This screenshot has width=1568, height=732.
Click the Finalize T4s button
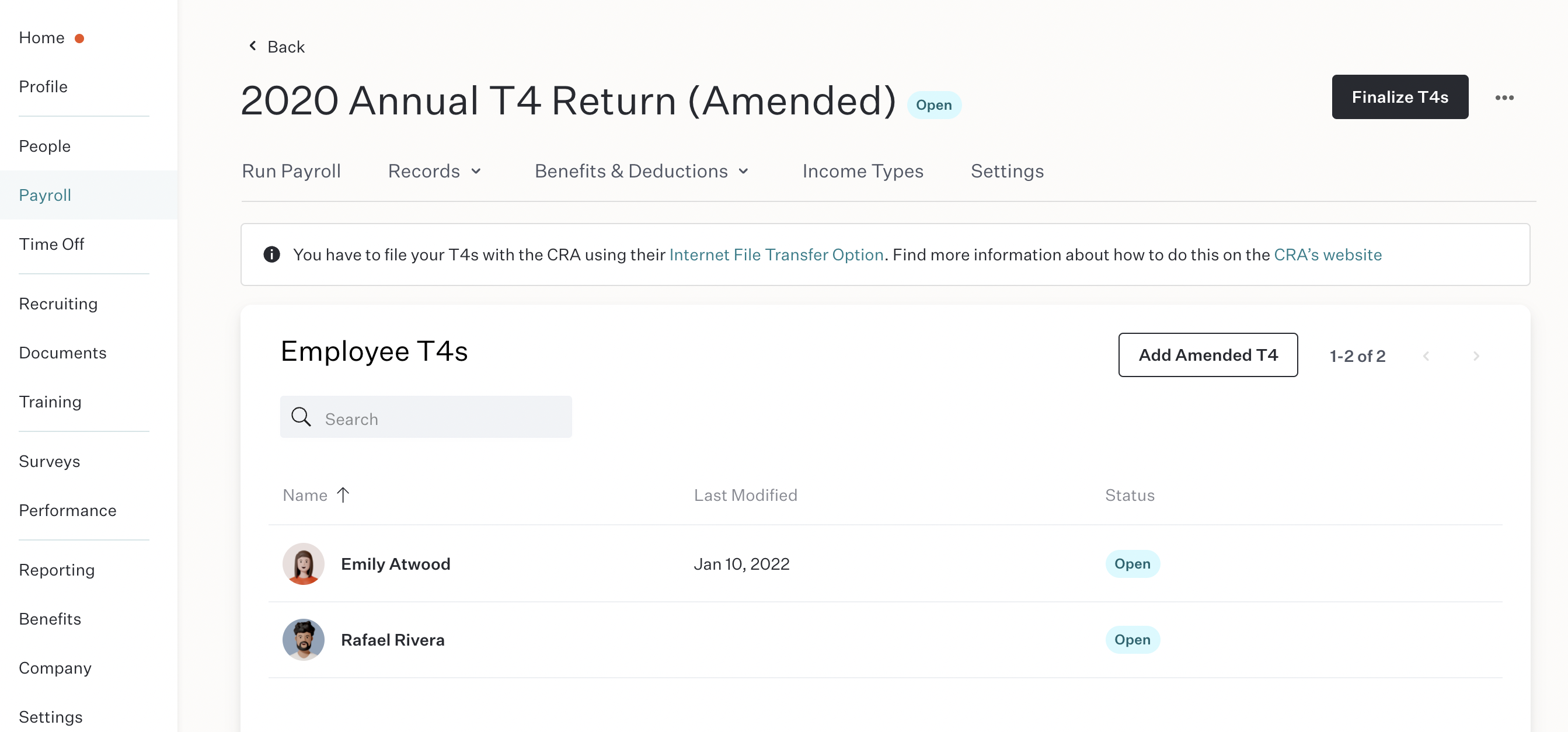pyautogui.click(x=1399, y=97)
